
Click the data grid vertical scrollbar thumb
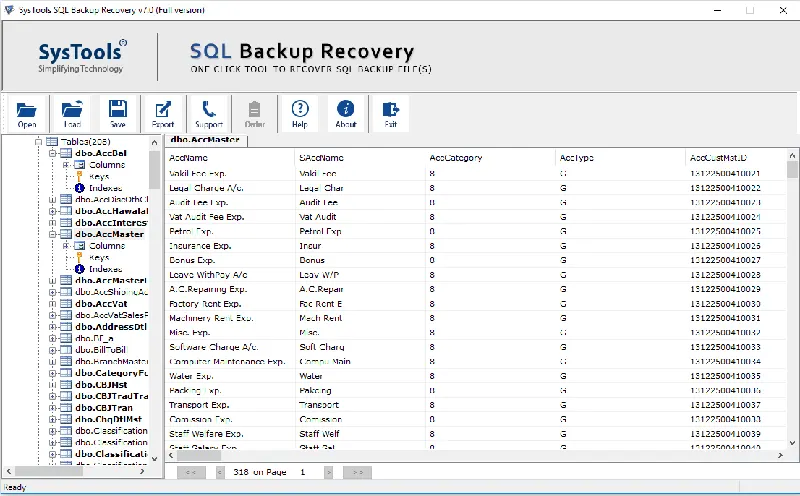[x=792, y=169]
